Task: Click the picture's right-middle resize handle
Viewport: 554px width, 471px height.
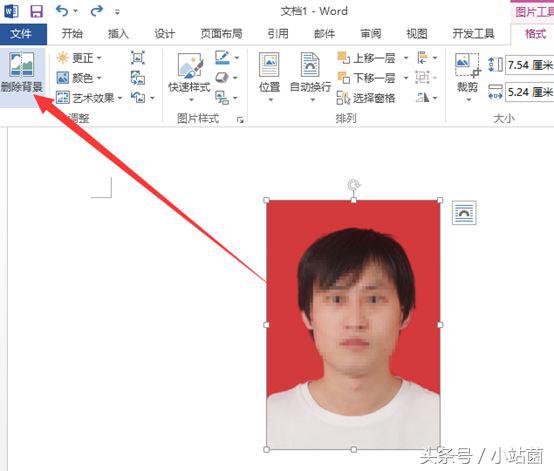Action: [x=440, y=325]
